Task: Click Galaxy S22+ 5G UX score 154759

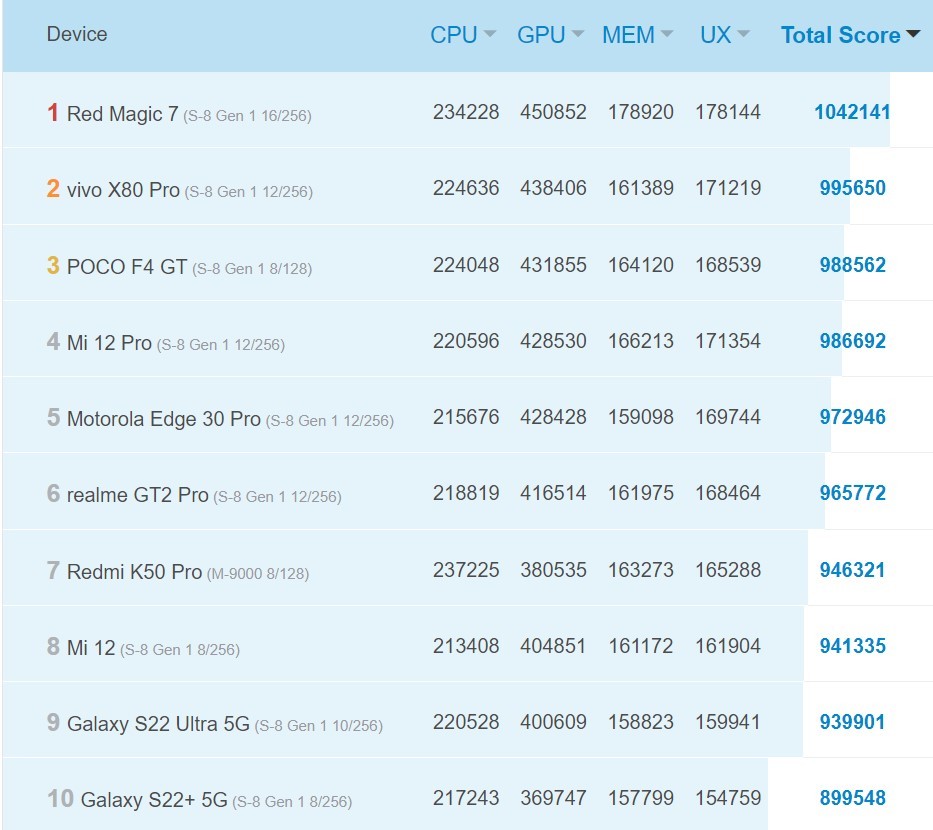Action: click(728, 798)
